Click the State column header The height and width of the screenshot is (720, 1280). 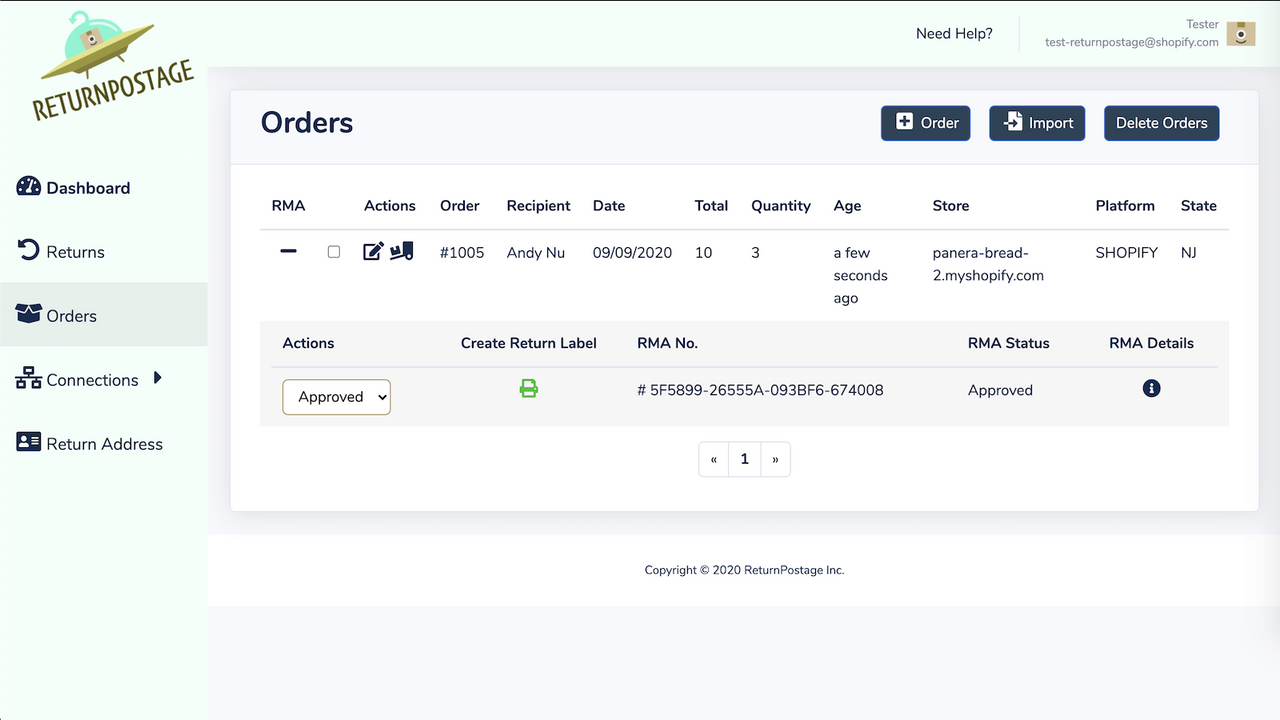pyautogui.click(x=1198, y=205)
